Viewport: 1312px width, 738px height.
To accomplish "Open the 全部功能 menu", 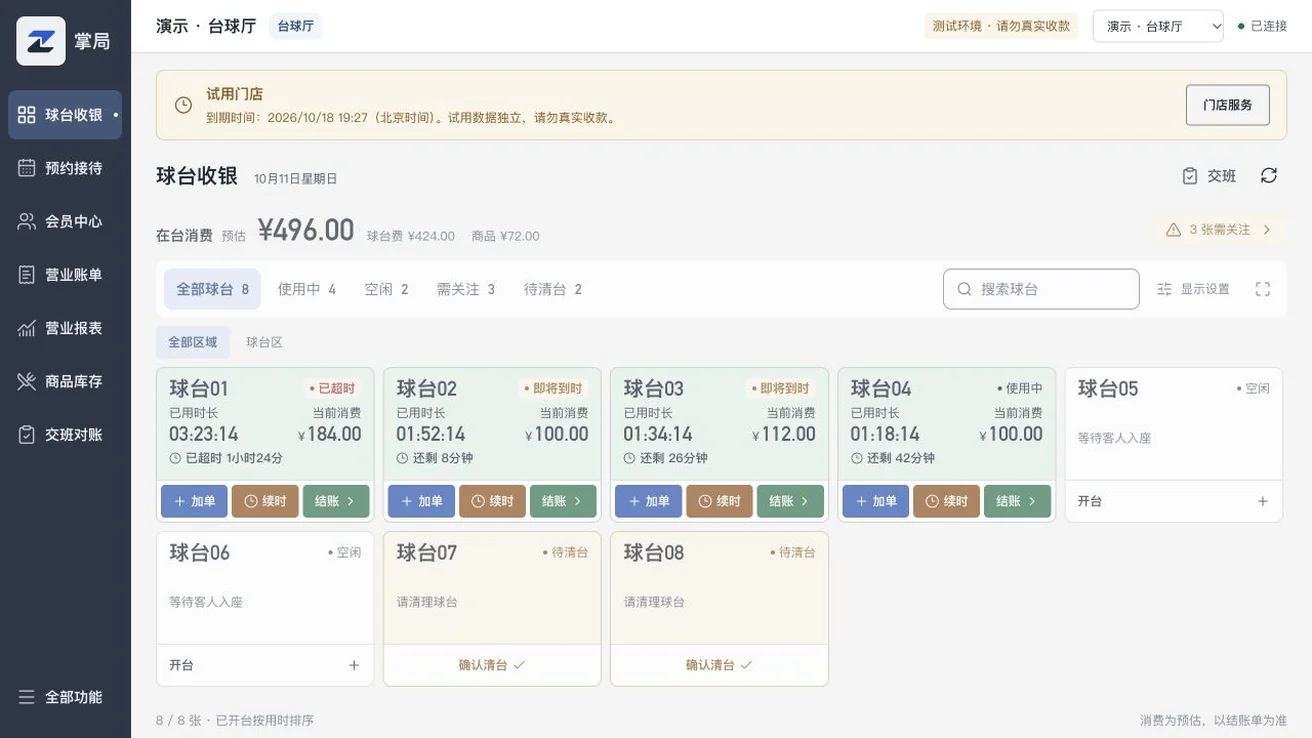I will pos(65,697).
